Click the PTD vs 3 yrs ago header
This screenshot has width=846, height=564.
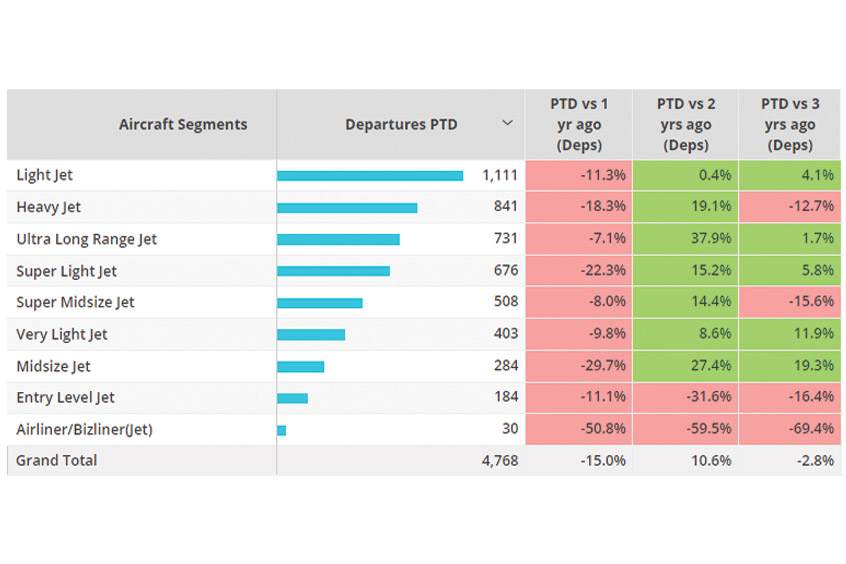pyautogui.click(x=788, y=125)
